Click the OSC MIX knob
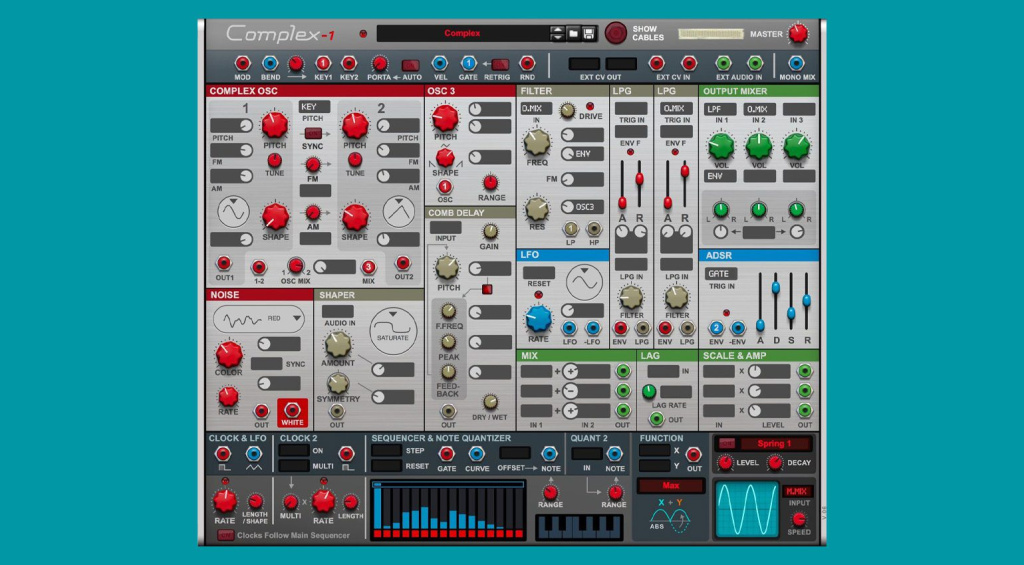Image resolution: width=1024 pixels, height=565 pixels. point(296,266)
